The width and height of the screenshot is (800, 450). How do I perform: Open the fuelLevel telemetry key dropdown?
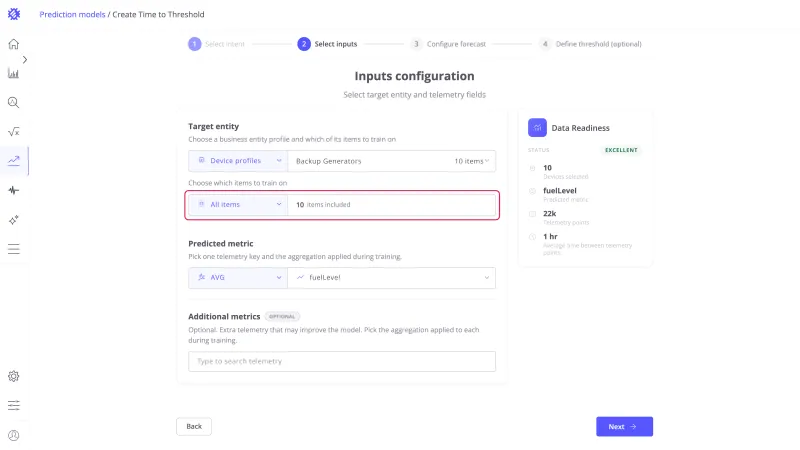pos(392,278)
